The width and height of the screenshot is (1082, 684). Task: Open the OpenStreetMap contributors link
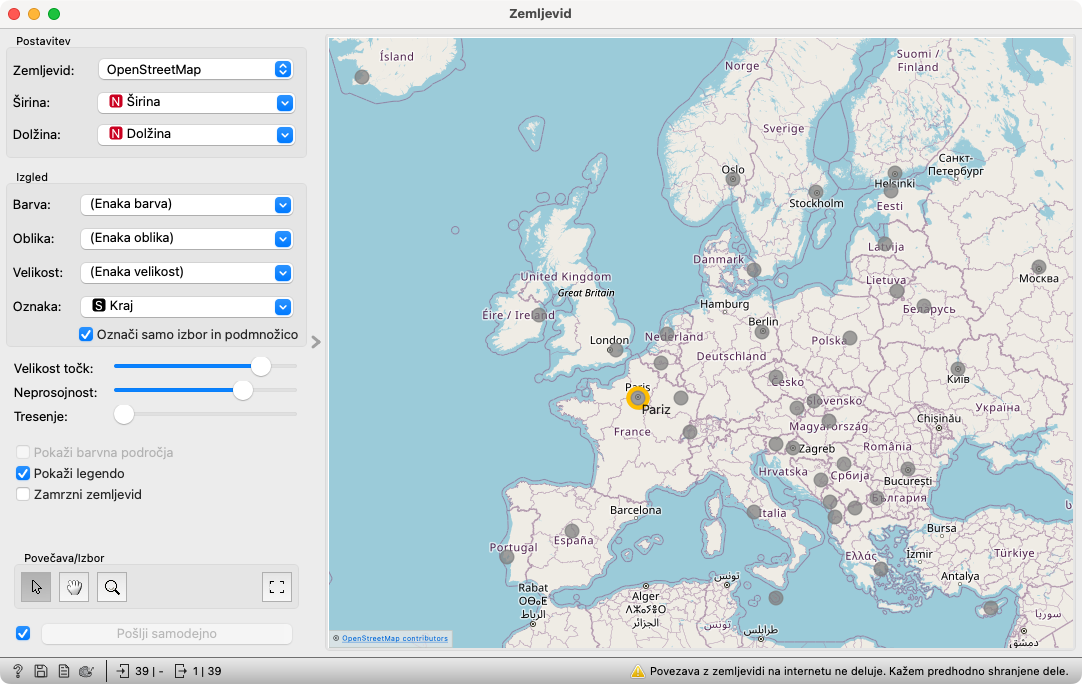394,638
